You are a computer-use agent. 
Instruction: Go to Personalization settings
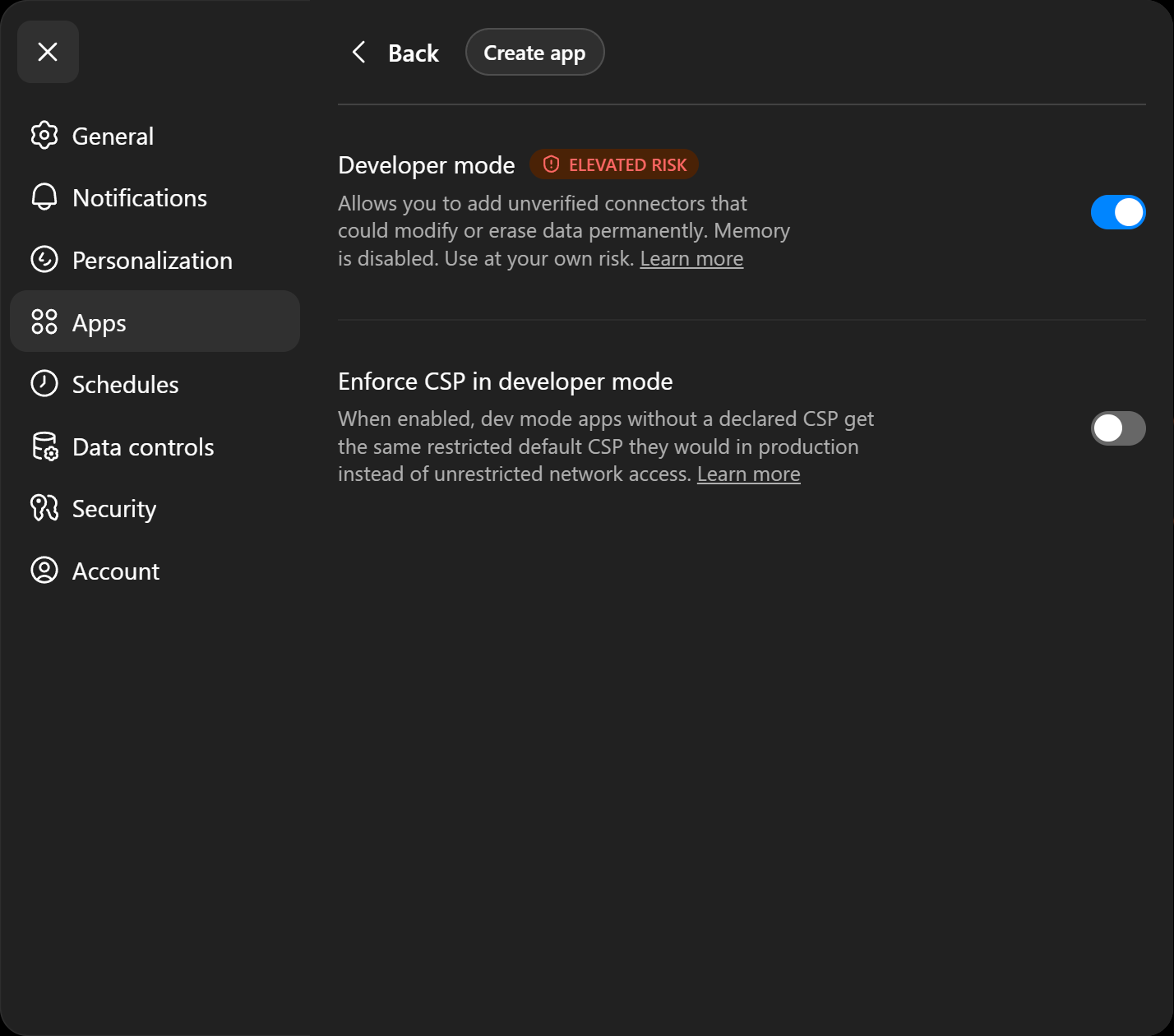point(155,260)
